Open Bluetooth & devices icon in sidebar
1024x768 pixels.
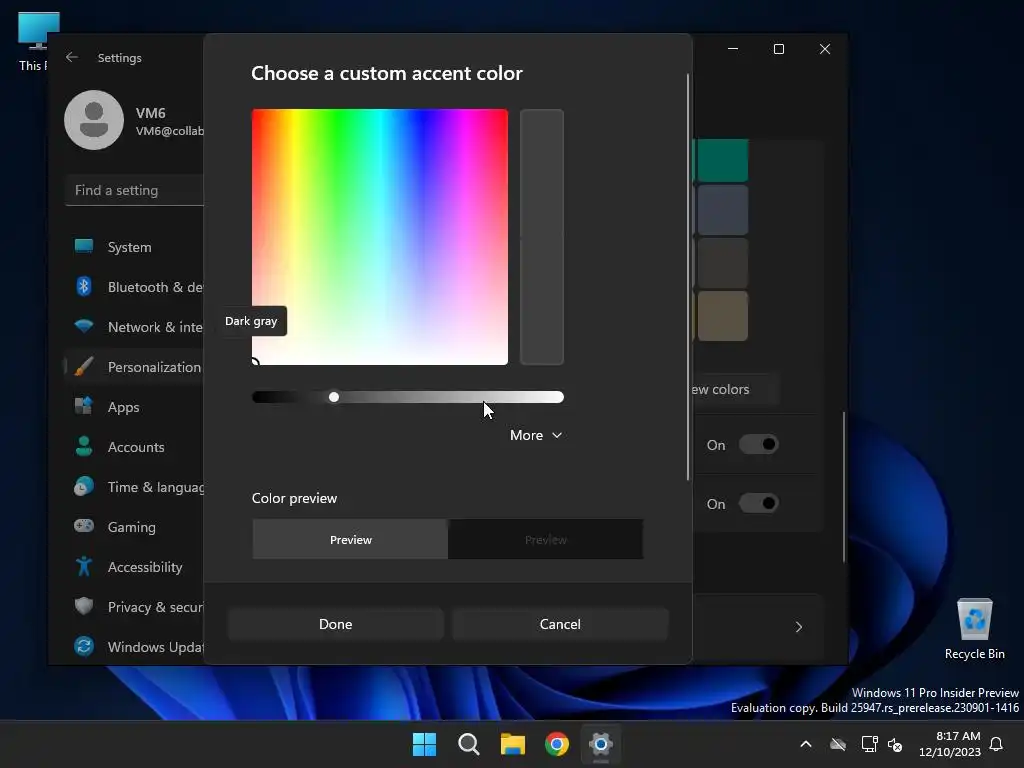tap(84, 286)
